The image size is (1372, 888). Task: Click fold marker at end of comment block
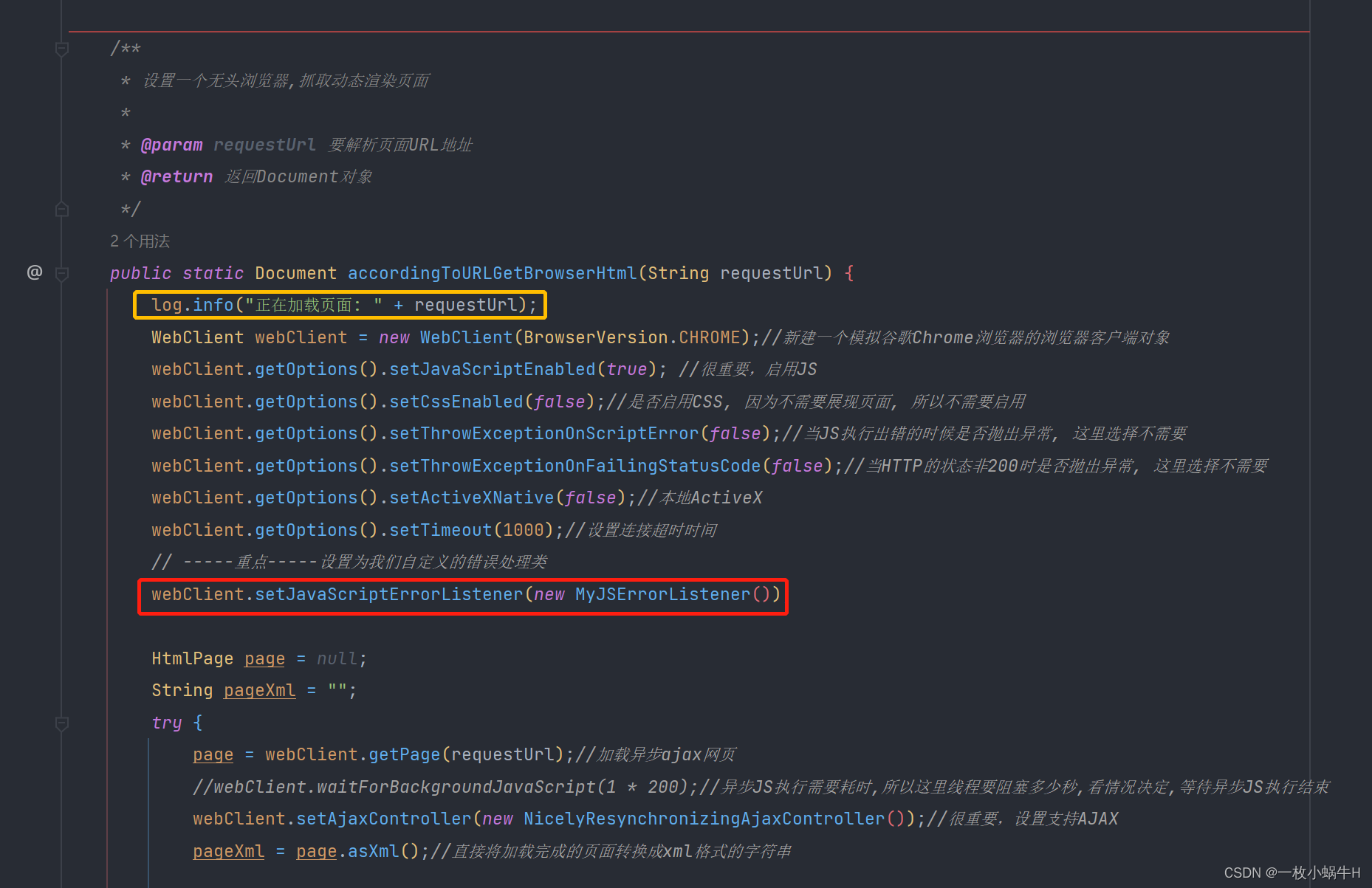pyautogui.click(x=62, y=208)
